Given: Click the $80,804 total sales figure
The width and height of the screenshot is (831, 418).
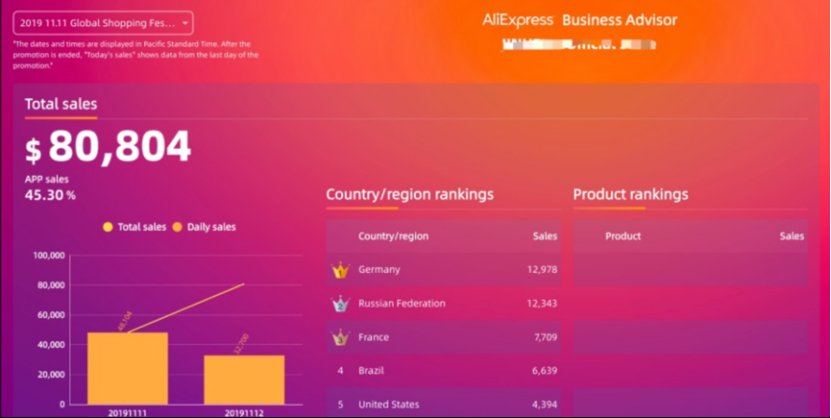Looking at the screenshot, I should (x=108, y=148).
